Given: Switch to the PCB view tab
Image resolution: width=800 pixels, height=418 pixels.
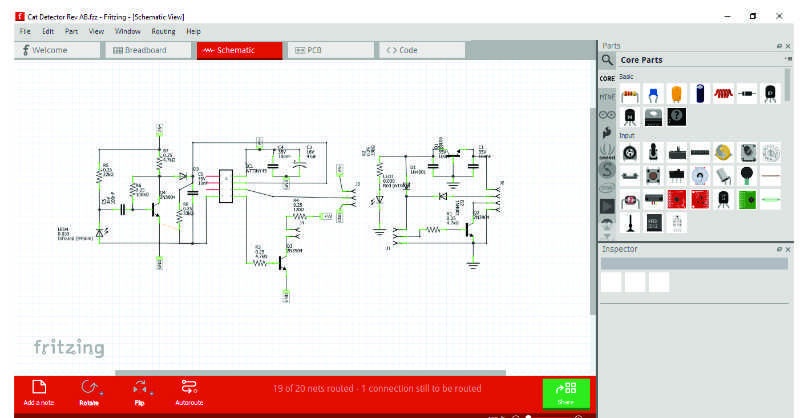Looking at the screenshot, I should click(x=331, y=50).
